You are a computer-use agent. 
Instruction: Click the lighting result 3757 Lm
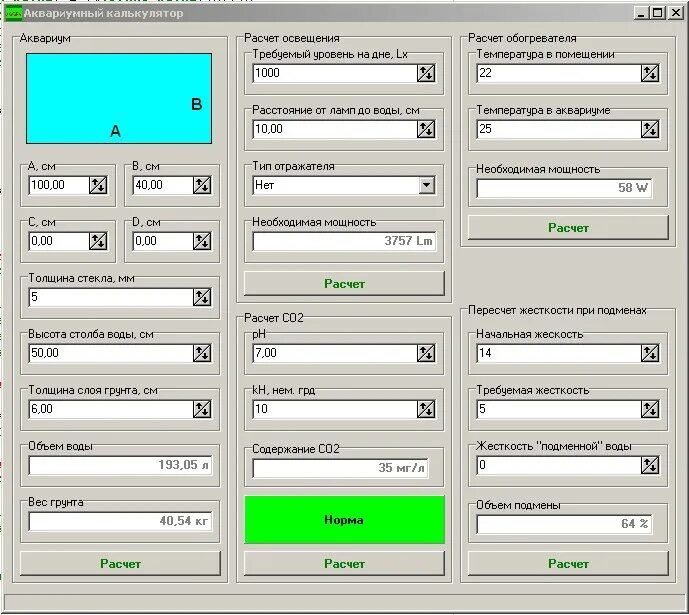click(x=344, y=241)
